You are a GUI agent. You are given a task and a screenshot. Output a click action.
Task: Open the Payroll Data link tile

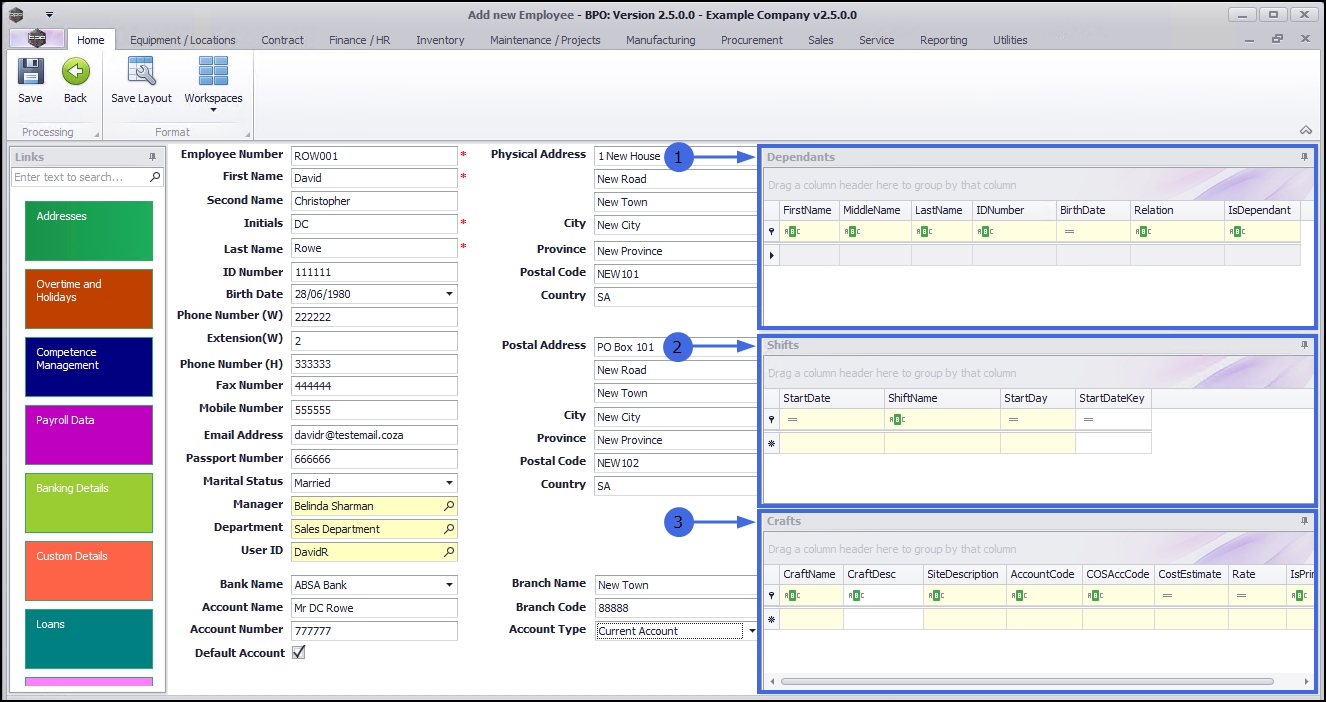click(89, 434)
